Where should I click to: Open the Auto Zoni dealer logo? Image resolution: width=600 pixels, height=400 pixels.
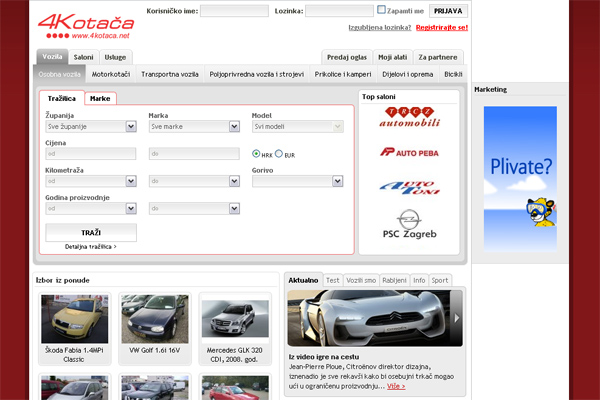click(408, 186)
